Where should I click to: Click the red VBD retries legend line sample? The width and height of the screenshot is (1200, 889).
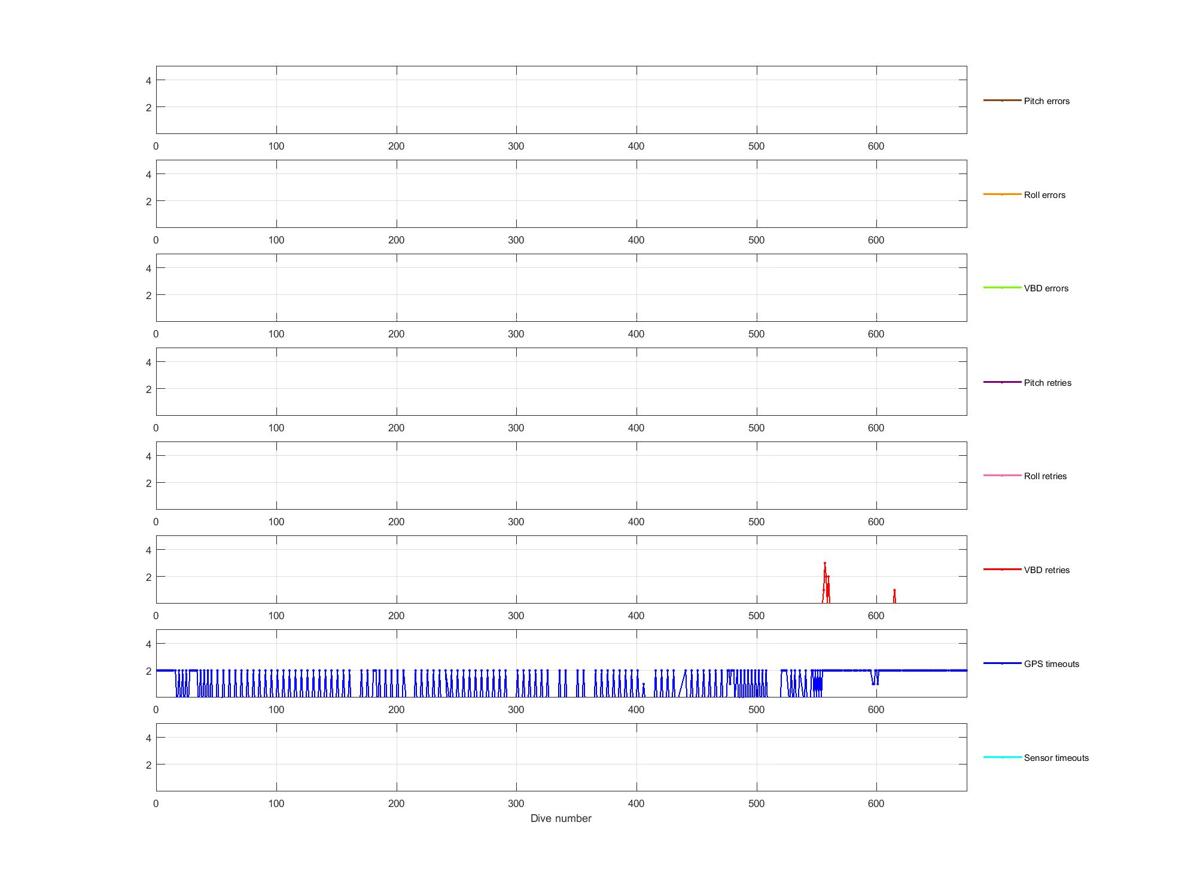1002,569
